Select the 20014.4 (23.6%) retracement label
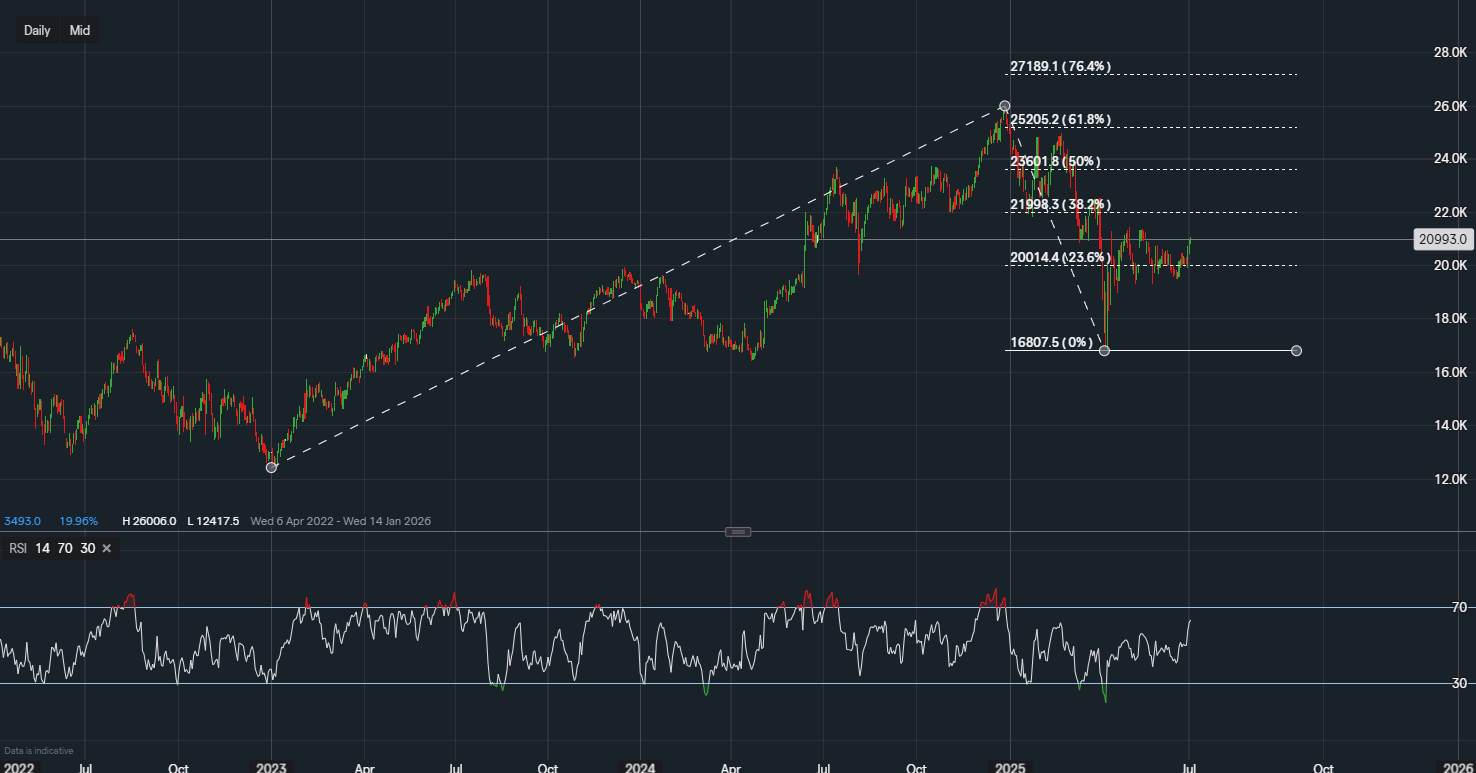The height and width of the screenshot is (773, 1476). [x=1059, y=257]
